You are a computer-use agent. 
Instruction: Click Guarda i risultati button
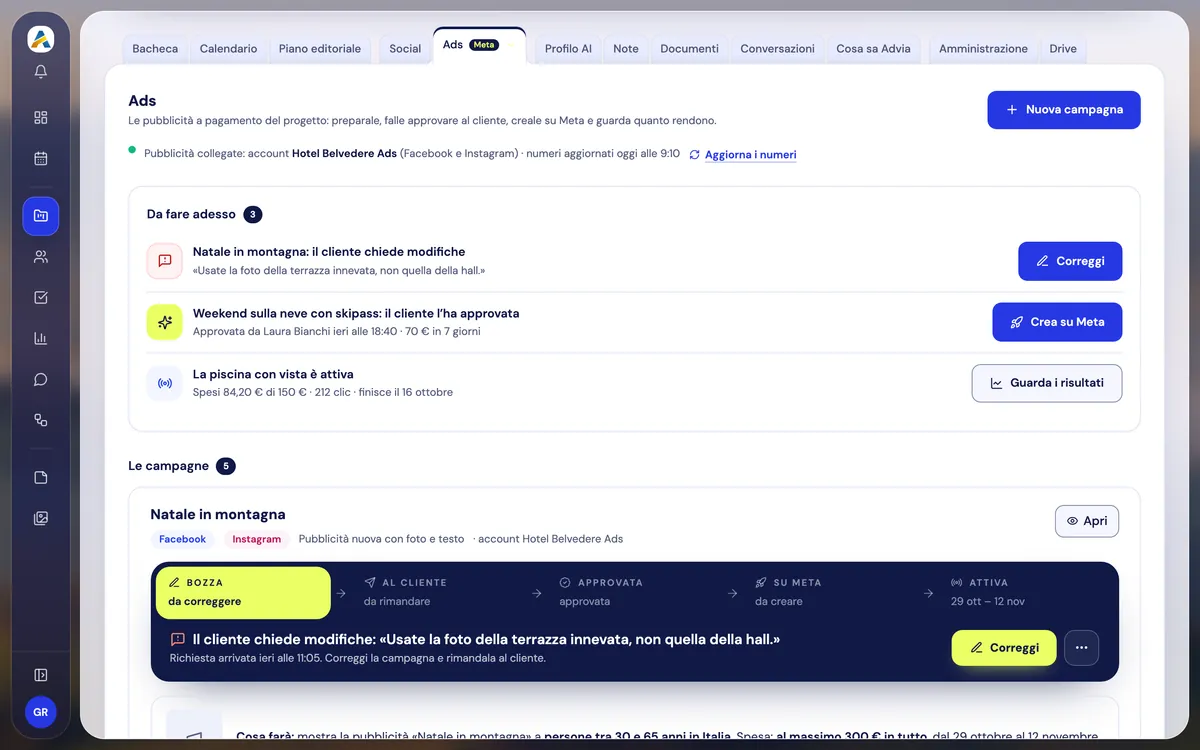[1046, 383]
